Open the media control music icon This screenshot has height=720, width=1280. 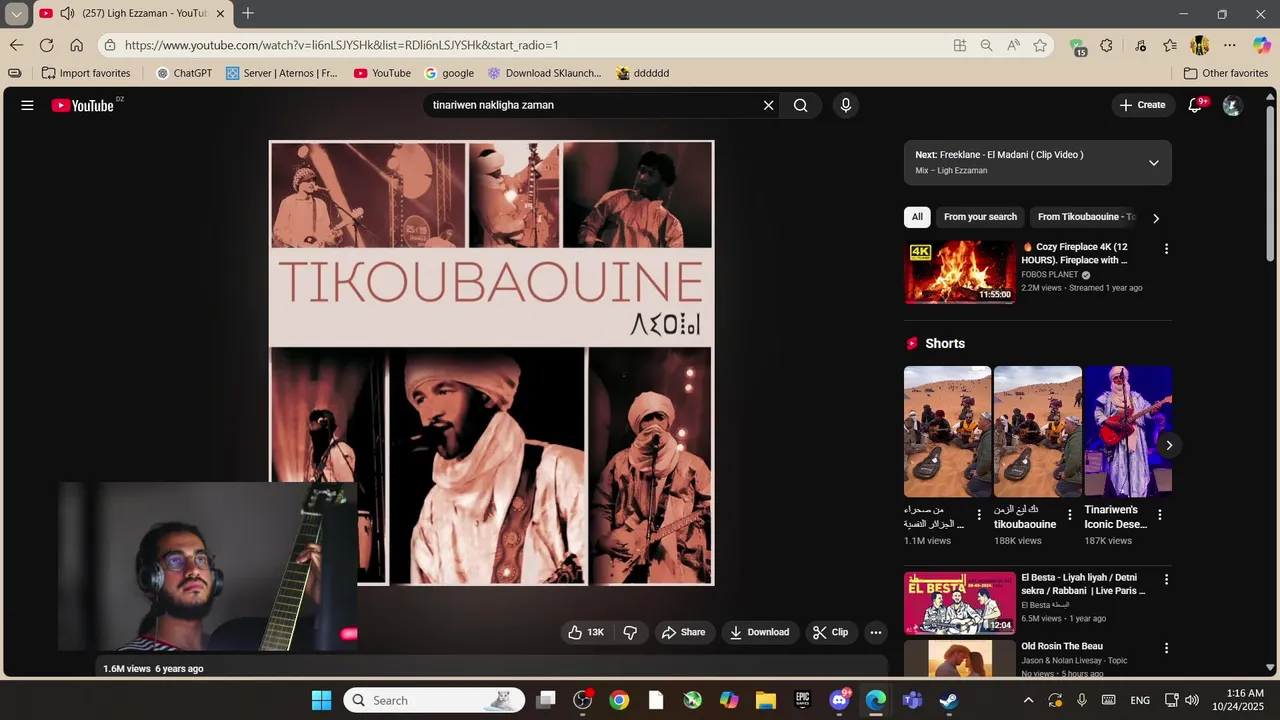click(x=1141, y=45)
